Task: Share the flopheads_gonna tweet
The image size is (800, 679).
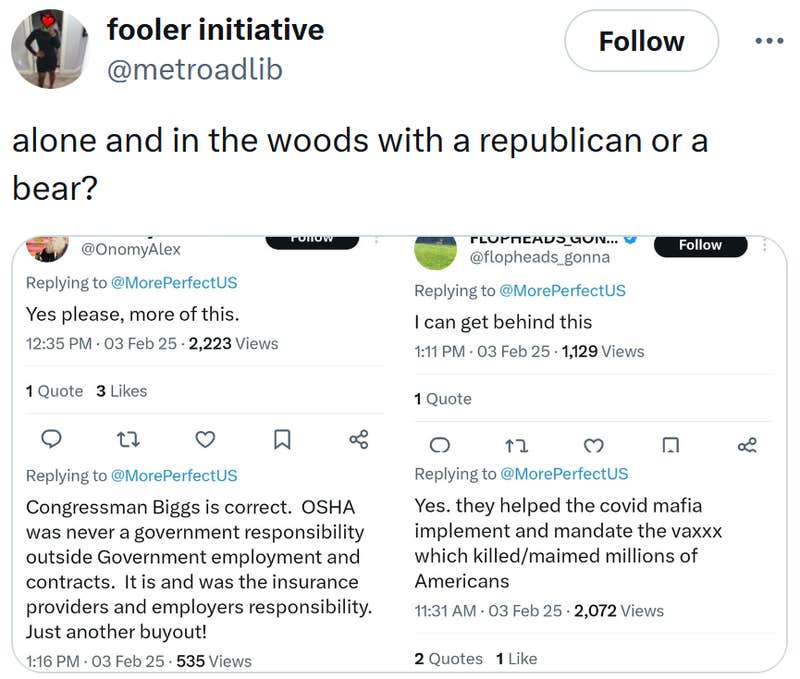Action: point(746,445)
